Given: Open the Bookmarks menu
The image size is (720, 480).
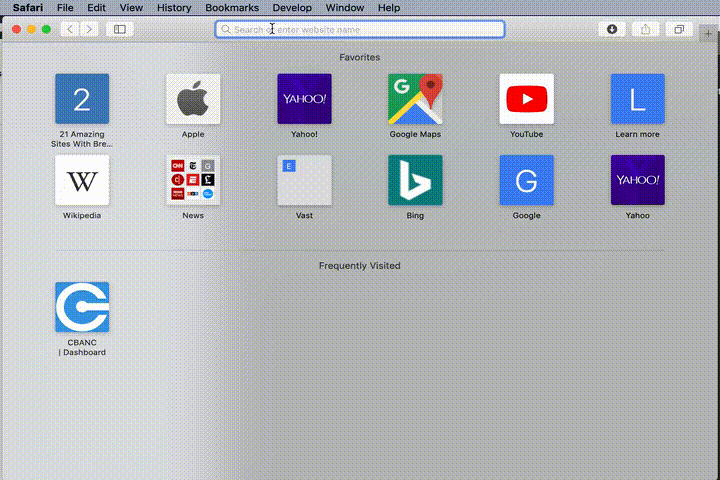Looking at the screenshot, I should pyautogui.click(x=232, y=8).
